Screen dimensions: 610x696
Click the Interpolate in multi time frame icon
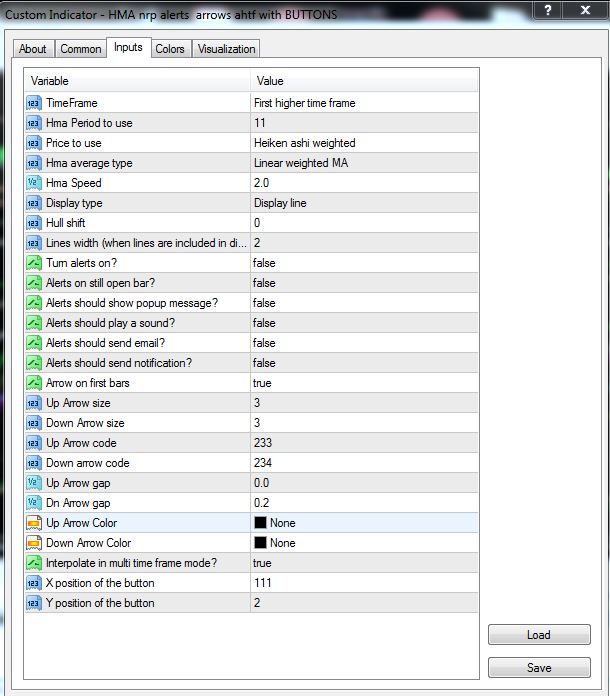point(33,563)
